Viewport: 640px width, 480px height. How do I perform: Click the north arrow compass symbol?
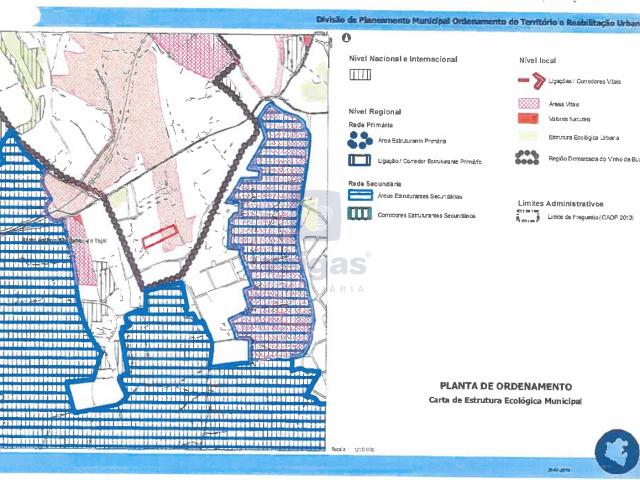coord(347,38)
